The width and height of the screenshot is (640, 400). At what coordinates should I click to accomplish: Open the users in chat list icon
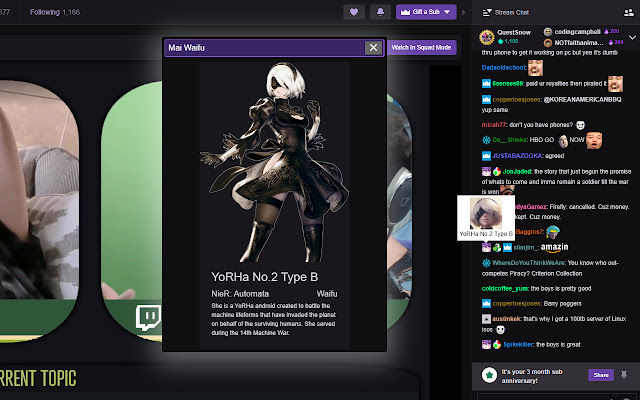(629, 13)
